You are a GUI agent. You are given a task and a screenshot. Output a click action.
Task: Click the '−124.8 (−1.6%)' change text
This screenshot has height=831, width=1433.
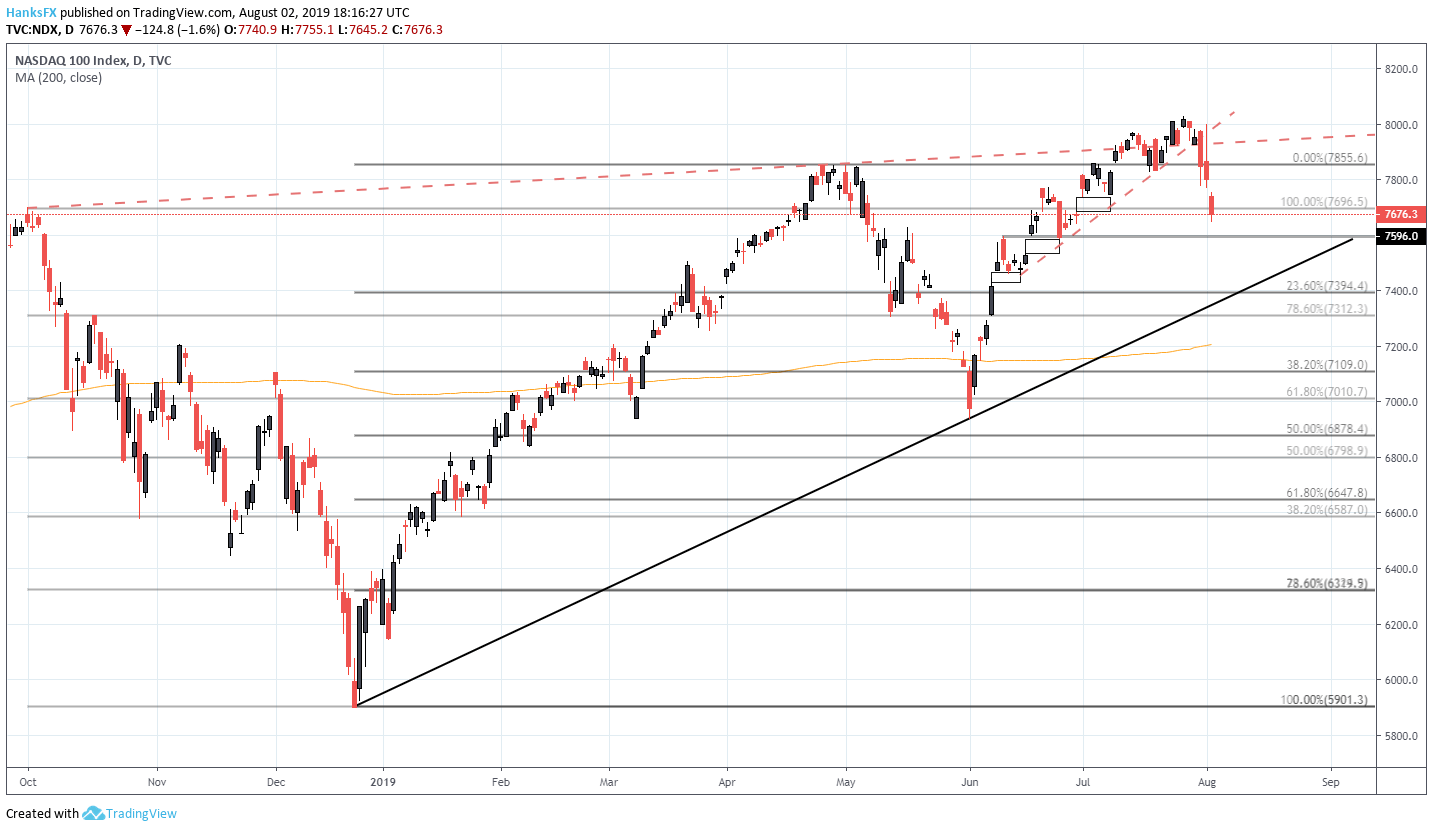[x=177, y=30]
